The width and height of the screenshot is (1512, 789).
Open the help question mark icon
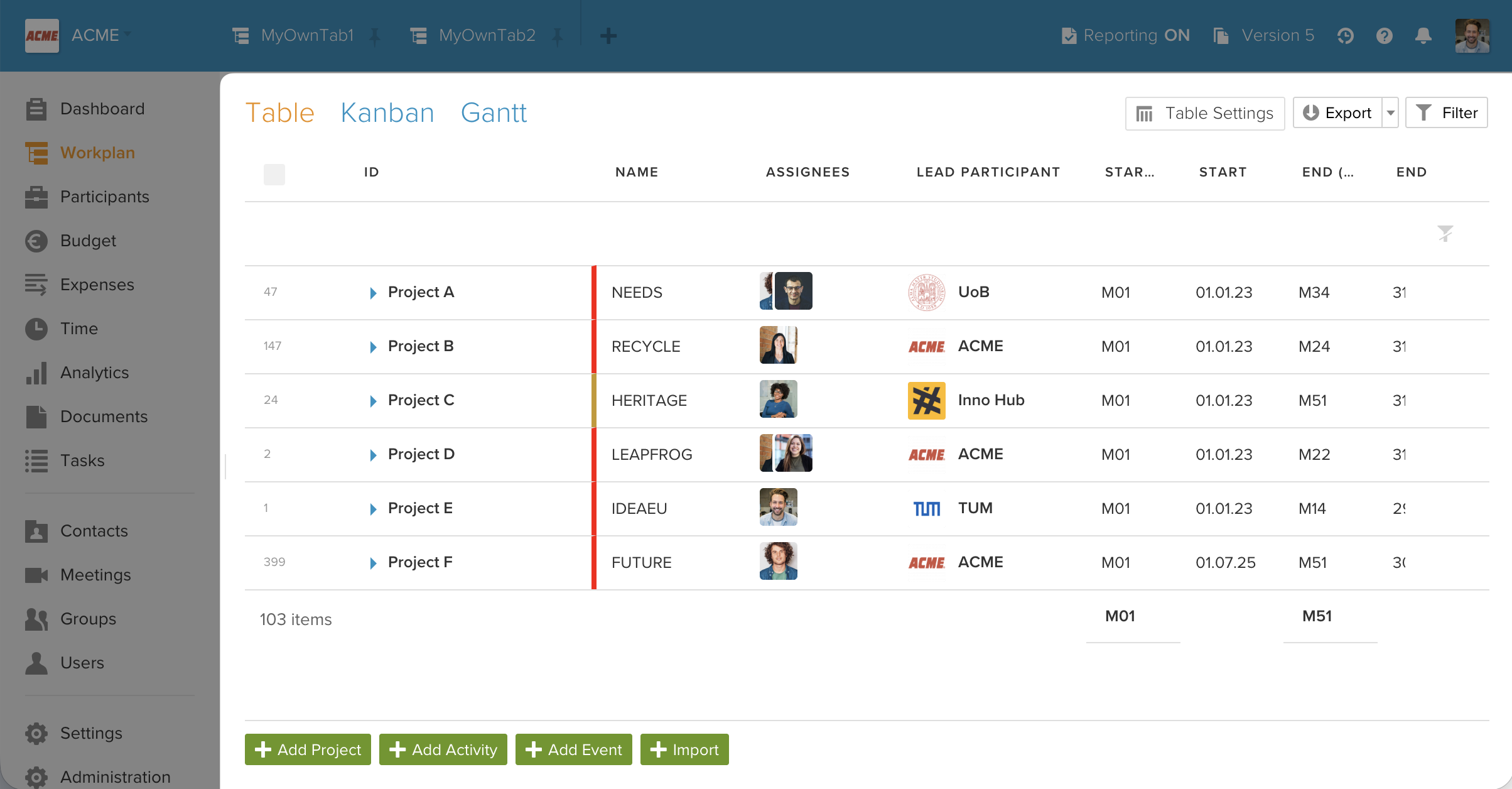pyautogui.click(x=1384, y=36)
